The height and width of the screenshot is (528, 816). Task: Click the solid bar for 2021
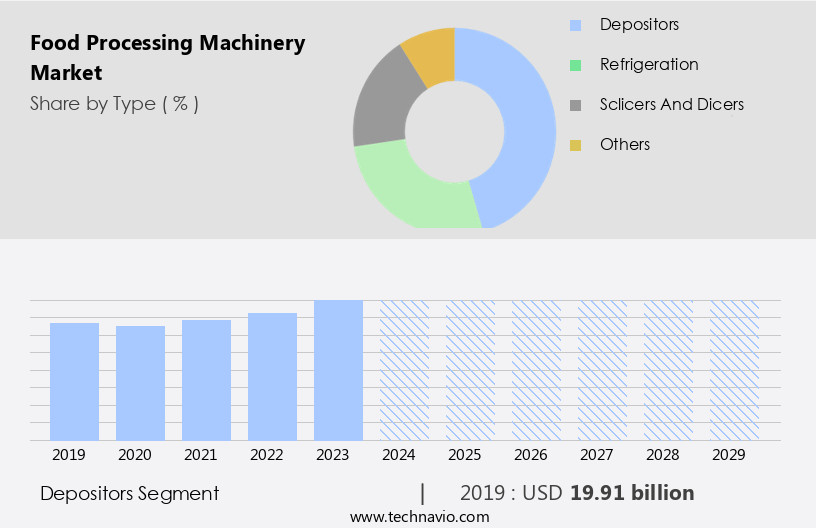(x=207, y=380)
